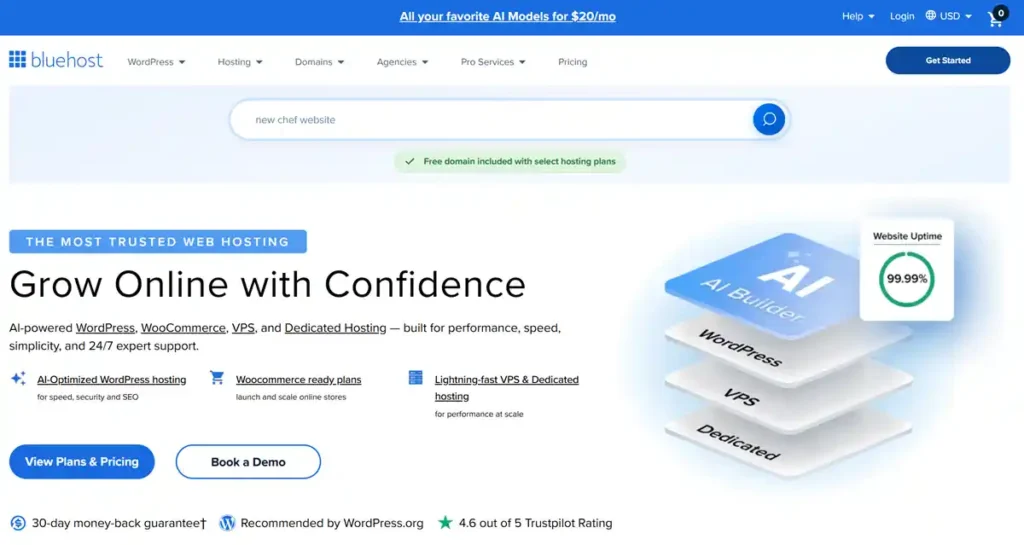Click the server icon beside VPS hosting
Image resolution: width=1024 pixels, height=545 pixels.
[x=415, y=378]
